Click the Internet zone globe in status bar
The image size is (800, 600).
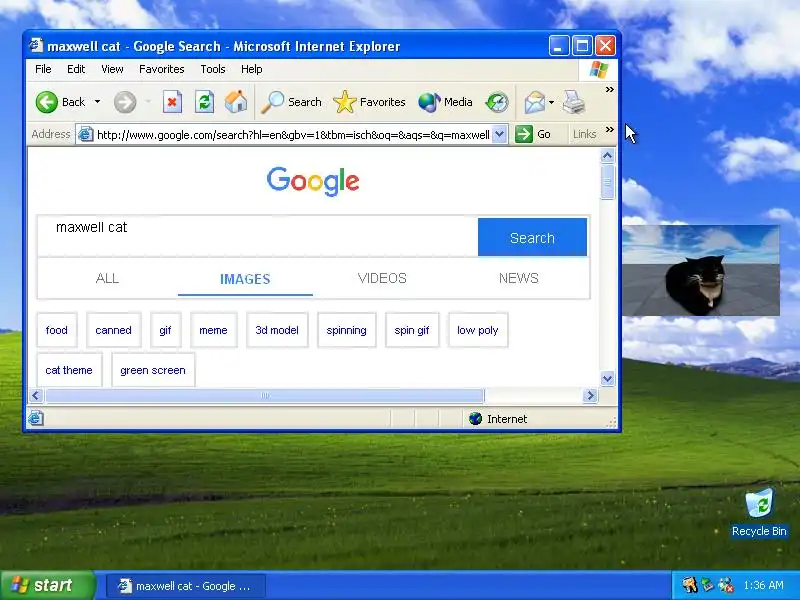tap(476, 418)
